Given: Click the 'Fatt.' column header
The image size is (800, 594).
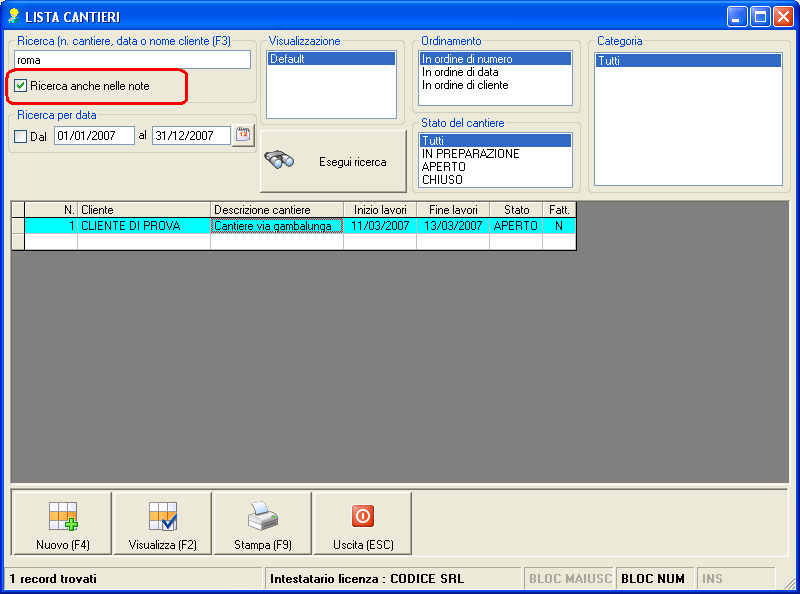Looking at the screenshot, I should point(559,210).
